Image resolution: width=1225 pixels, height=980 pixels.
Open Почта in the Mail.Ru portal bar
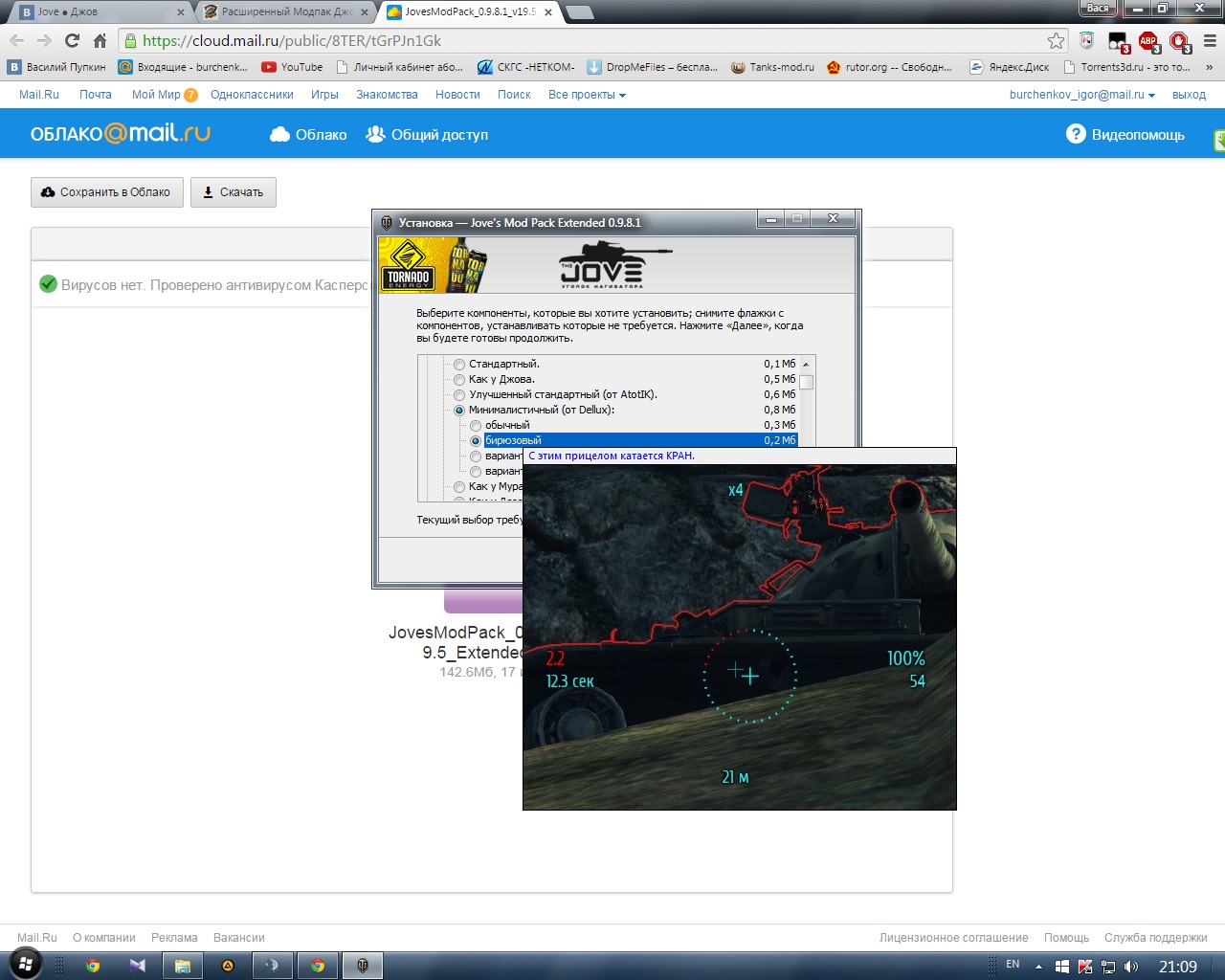pyautogui.click(x=96, y=95)
